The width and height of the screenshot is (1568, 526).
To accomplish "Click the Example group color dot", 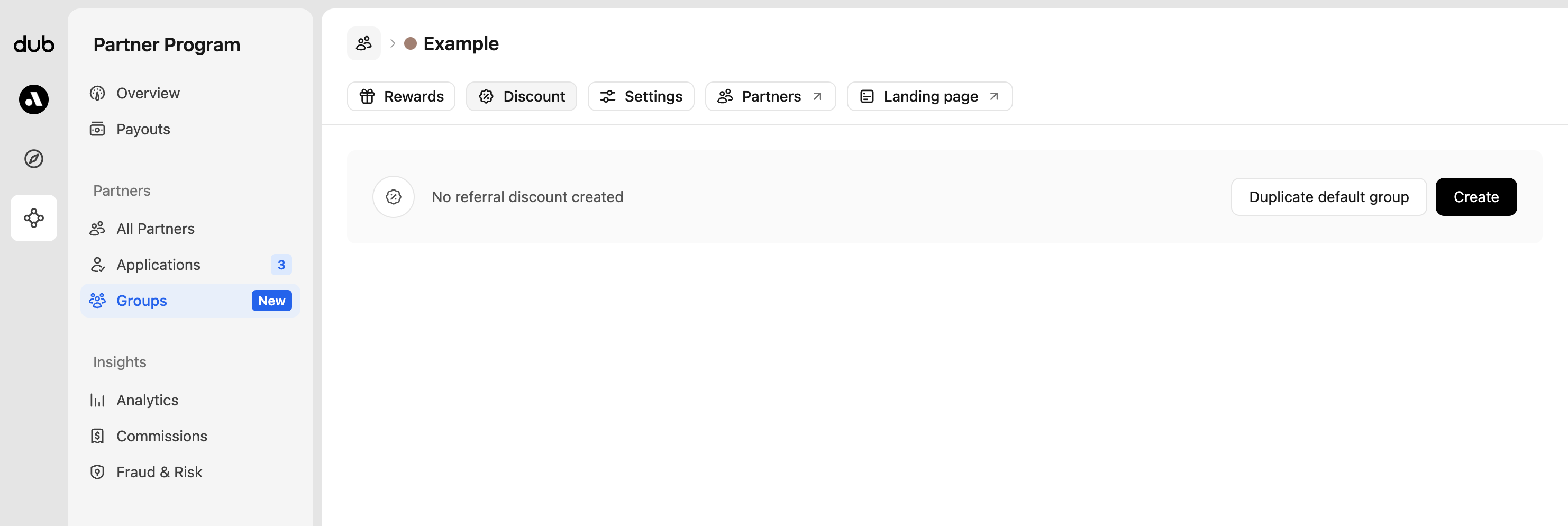I will (411, 43).
